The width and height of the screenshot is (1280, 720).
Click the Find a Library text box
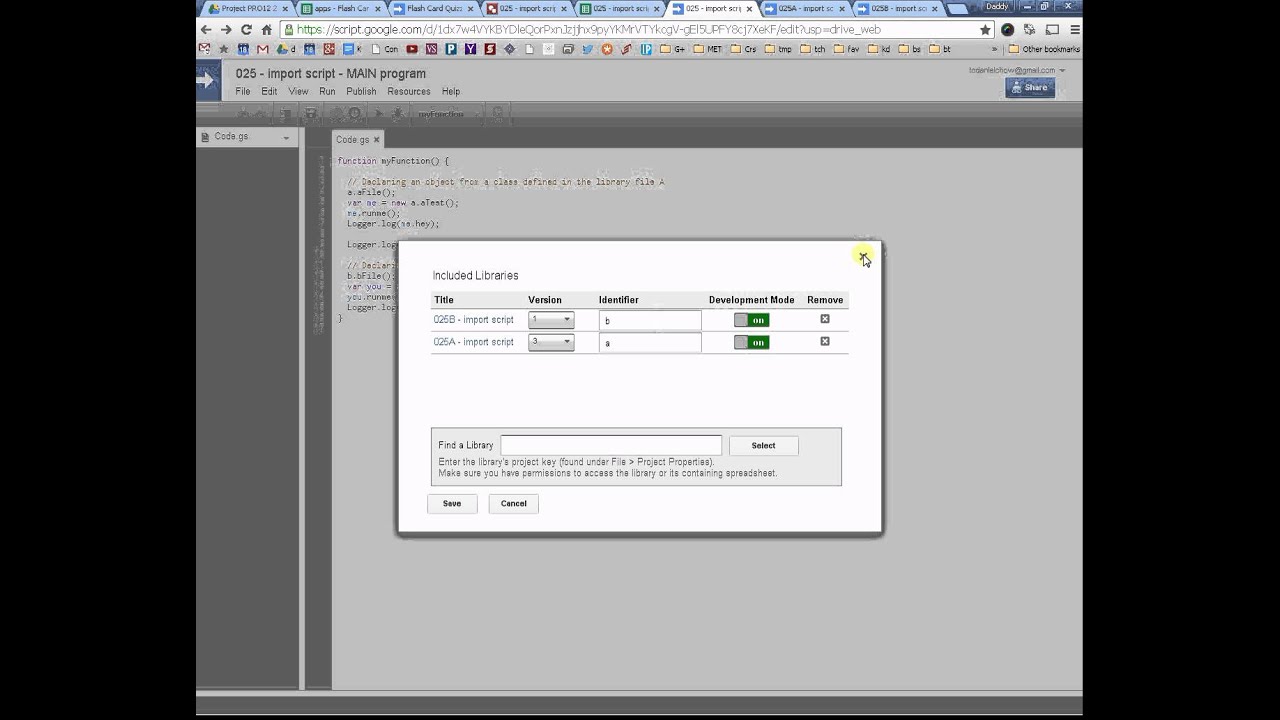611,445
